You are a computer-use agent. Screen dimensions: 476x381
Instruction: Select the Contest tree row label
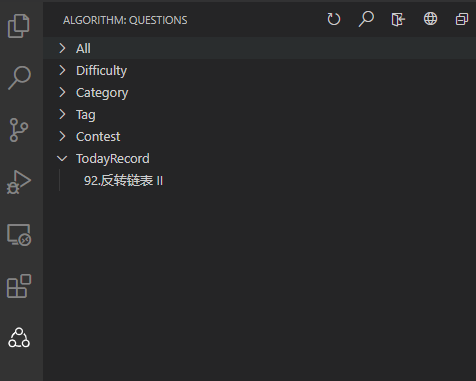[x=98, y=137]
